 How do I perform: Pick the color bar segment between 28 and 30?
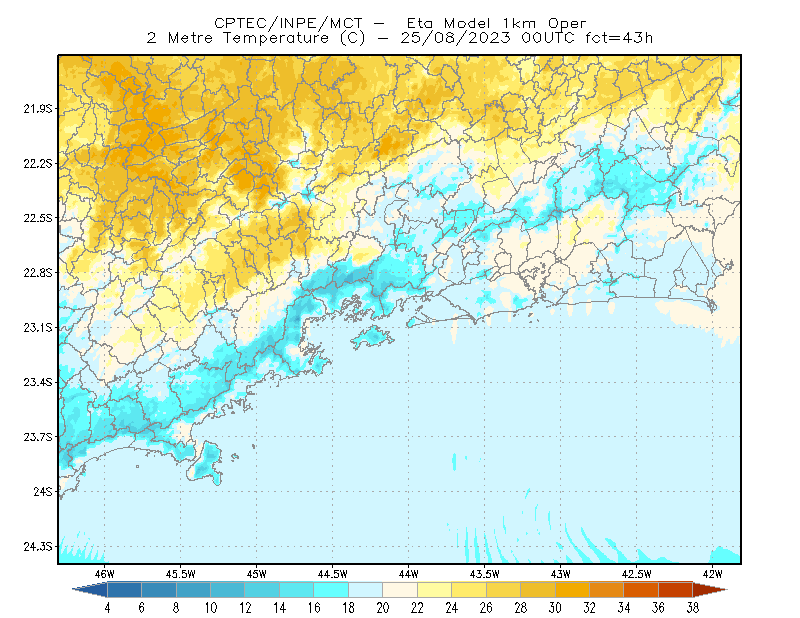point(538,590)
